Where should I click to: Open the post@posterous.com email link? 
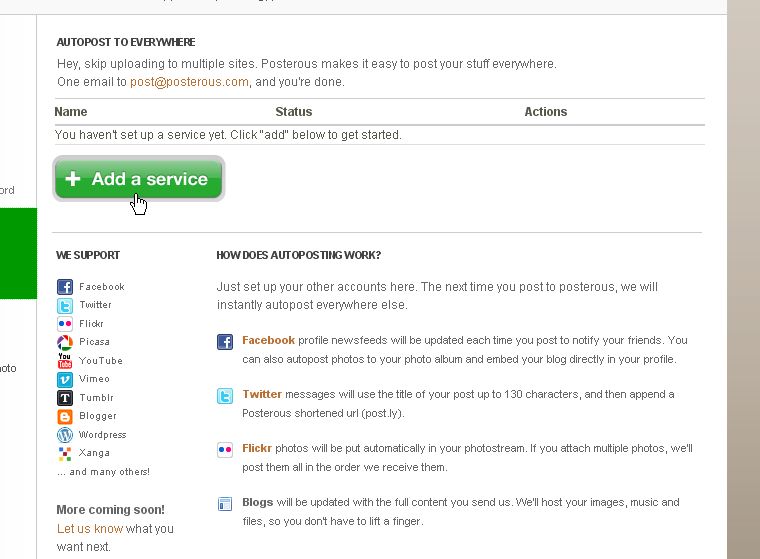(x=189, y=81)
